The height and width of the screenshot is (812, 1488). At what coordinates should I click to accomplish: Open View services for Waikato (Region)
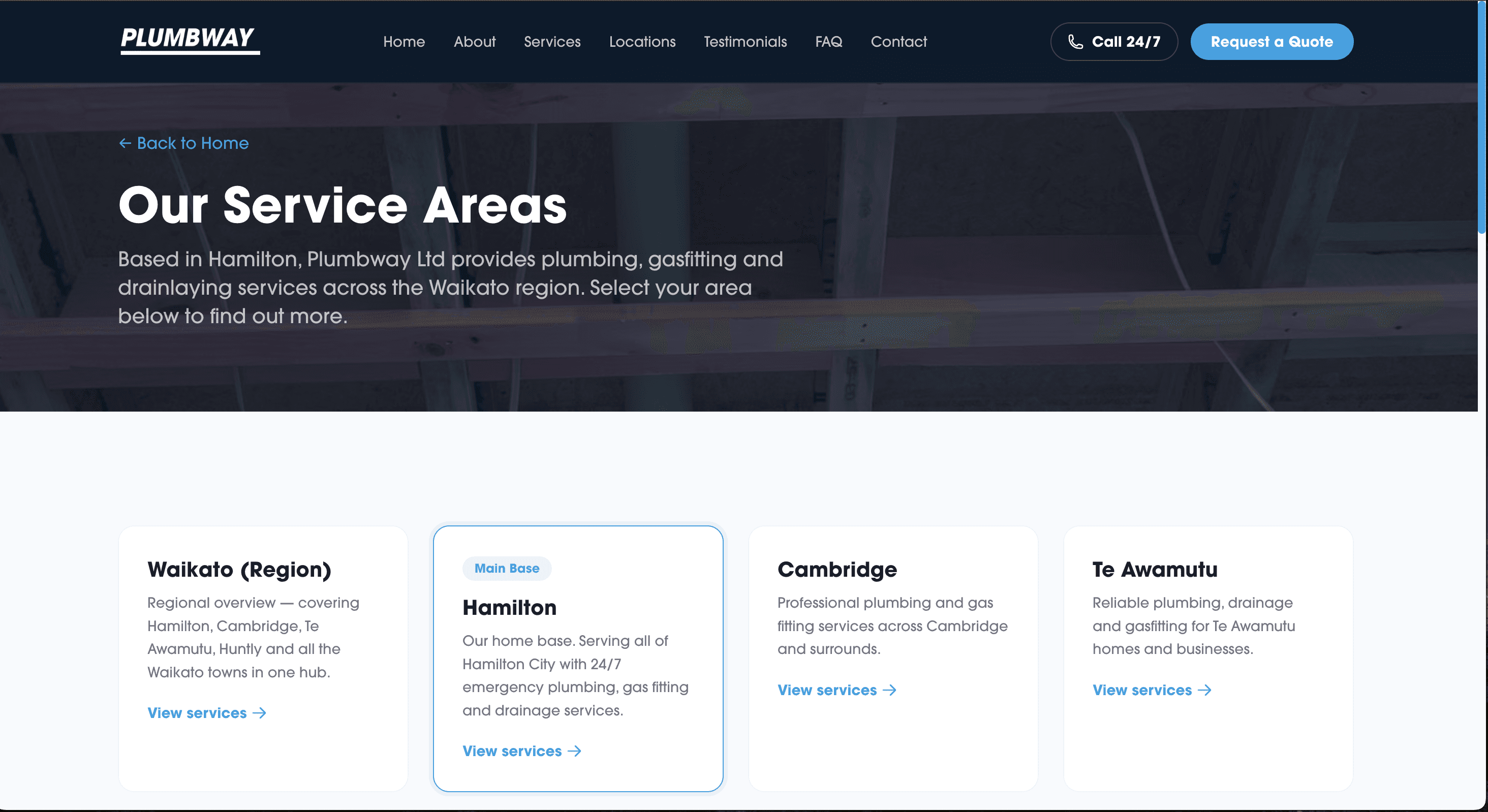[207, 713]
